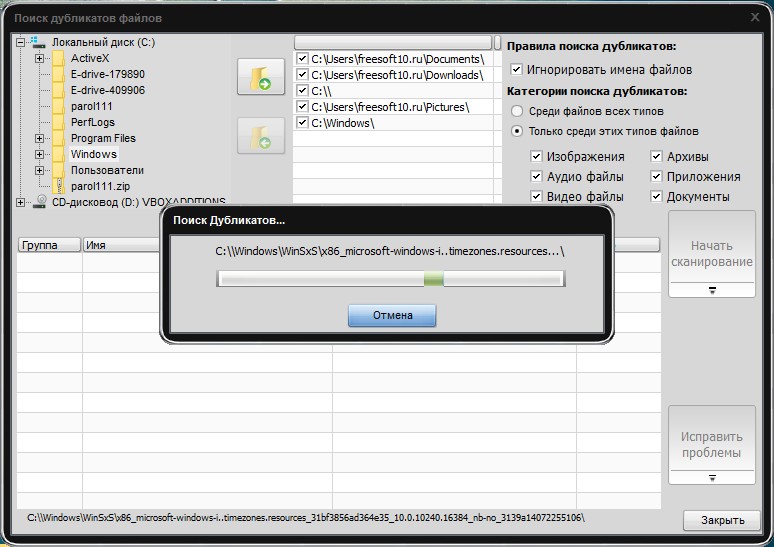The width and height of the screenshot is (774, 547).
Task: Collapse the Локальный диск (C:) node
Action: [x=20, y=42]
